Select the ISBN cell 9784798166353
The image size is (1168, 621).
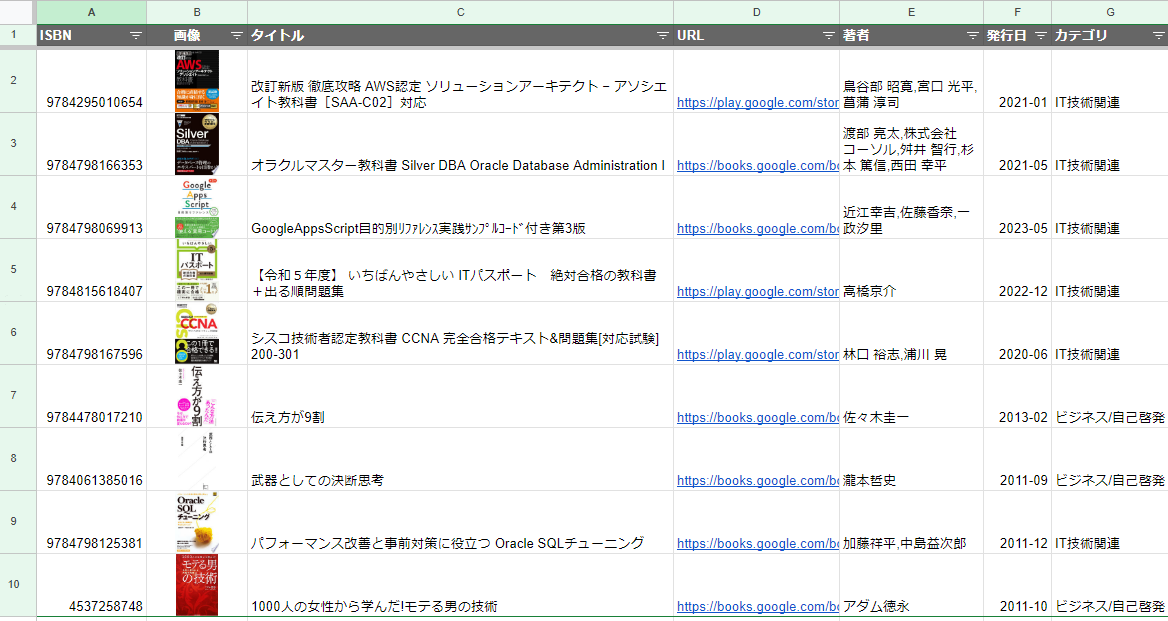point(94,165)
